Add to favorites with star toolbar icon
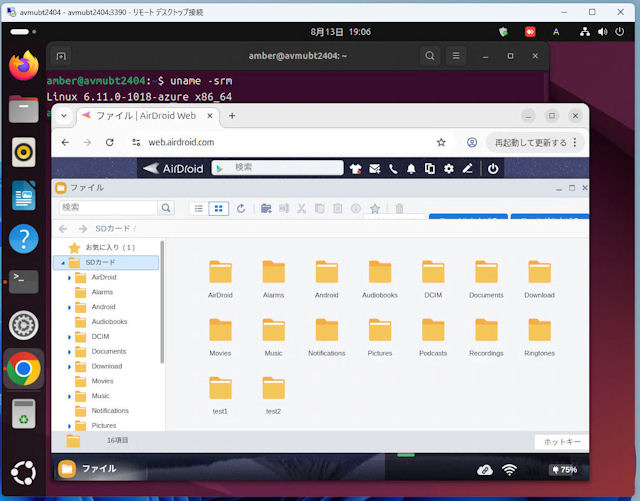This screenshot has height=501, width=640. click(x=375, y=209)
